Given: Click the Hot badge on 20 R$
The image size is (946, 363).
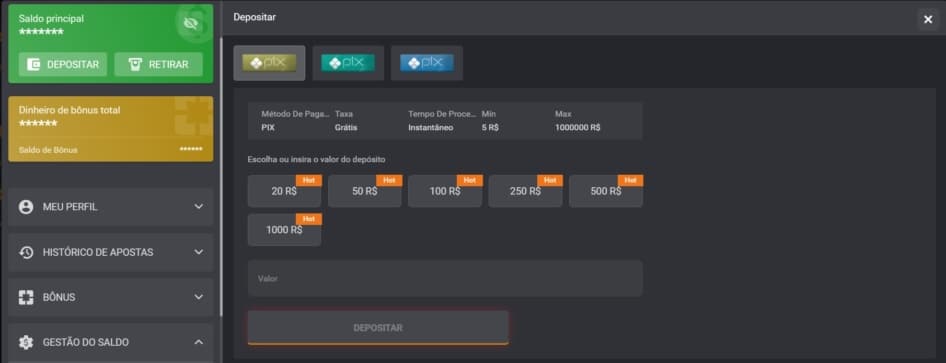Looking at the screenshot, I should [309, 180].
